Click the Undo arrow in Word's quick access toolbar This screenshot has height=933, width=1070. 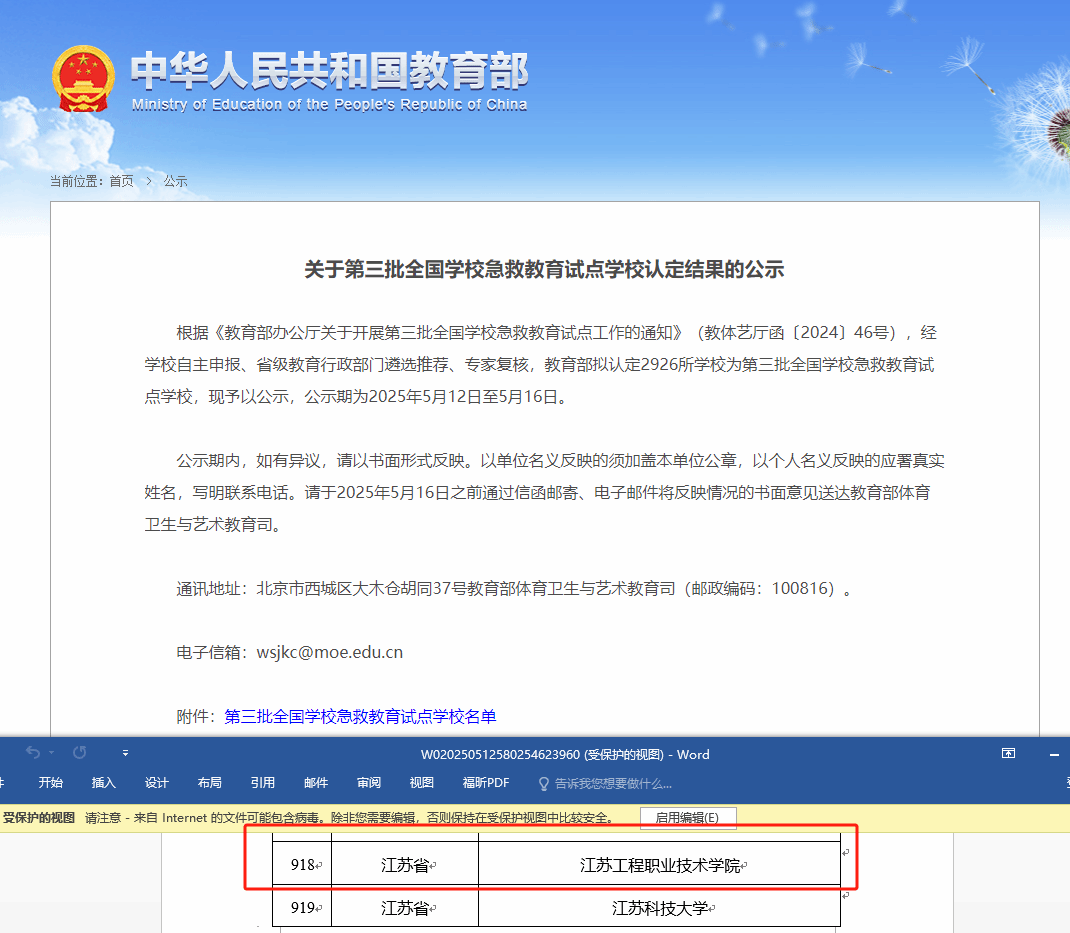pyautogui.click(x=32, y=753)
